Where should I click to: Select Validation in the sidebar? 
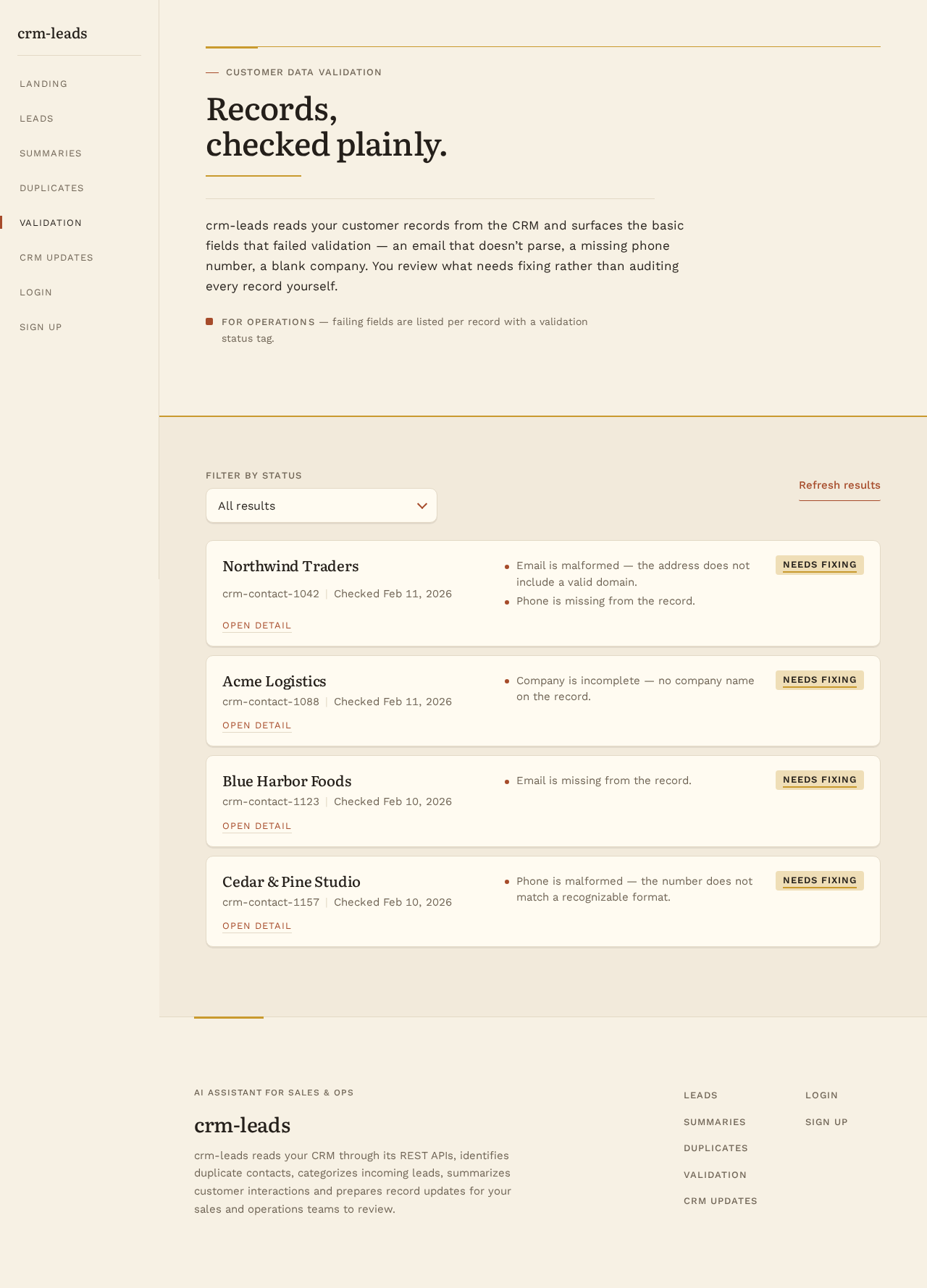tap(51, 223)
